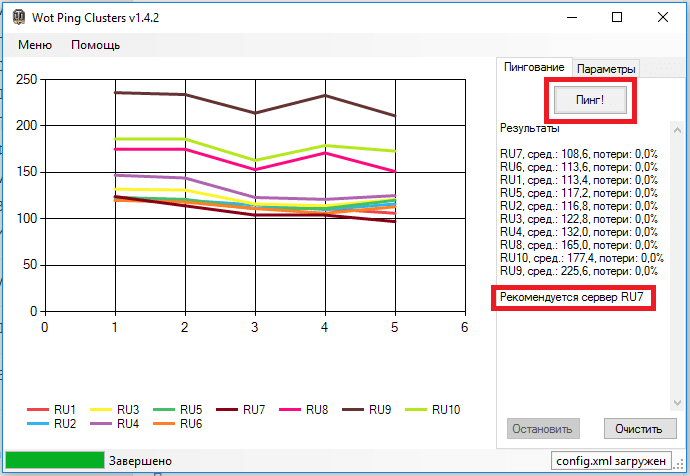
Task: Click the results scrollbar up arrow
Action: click(677, 129)
